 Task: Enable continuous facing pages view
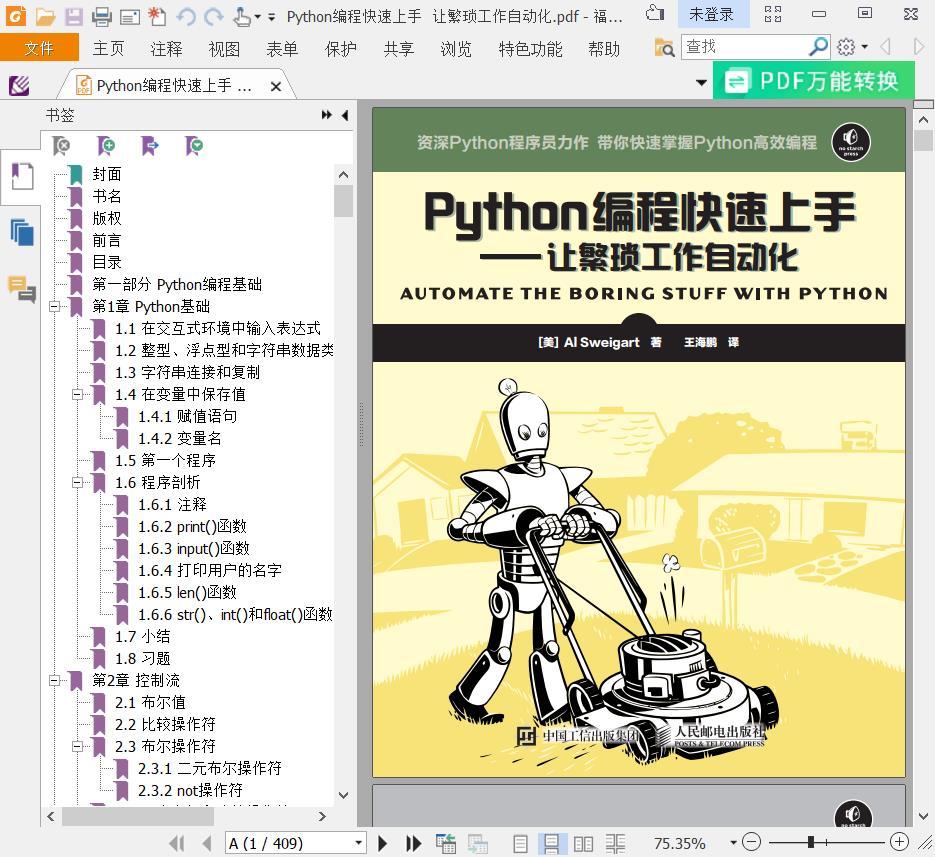coord(615,843)
